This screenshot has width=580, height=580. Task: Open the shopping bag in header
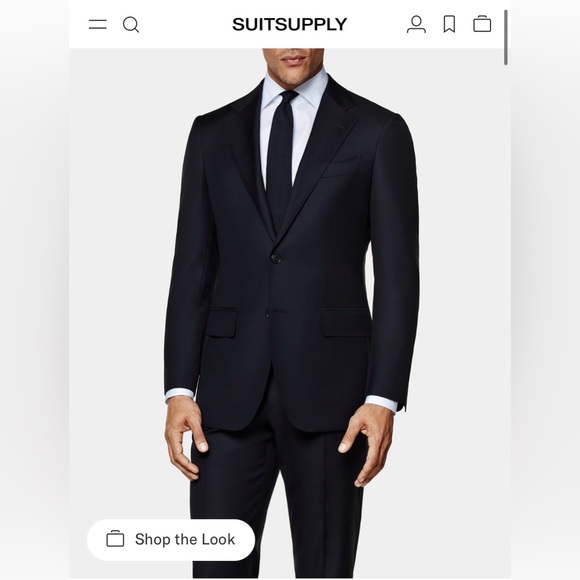(x=482, y=24)
